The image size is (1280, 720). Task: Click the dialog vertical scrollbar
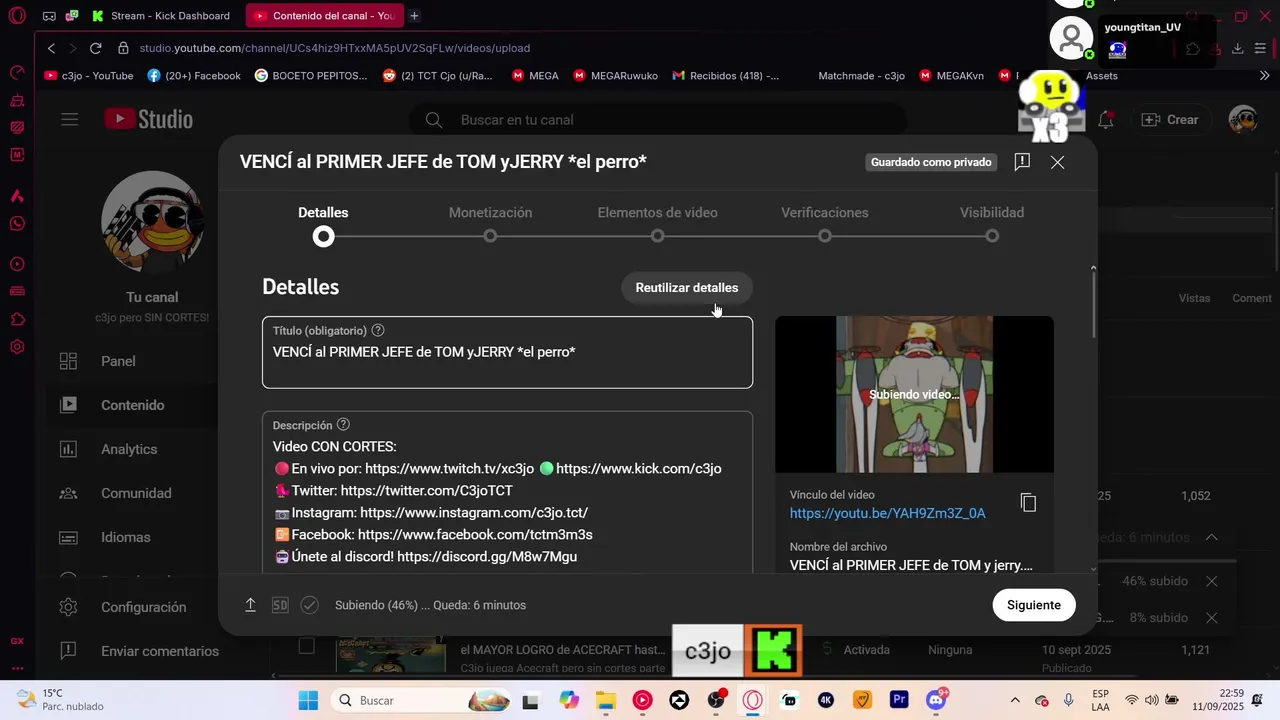tap(1093, 305)
